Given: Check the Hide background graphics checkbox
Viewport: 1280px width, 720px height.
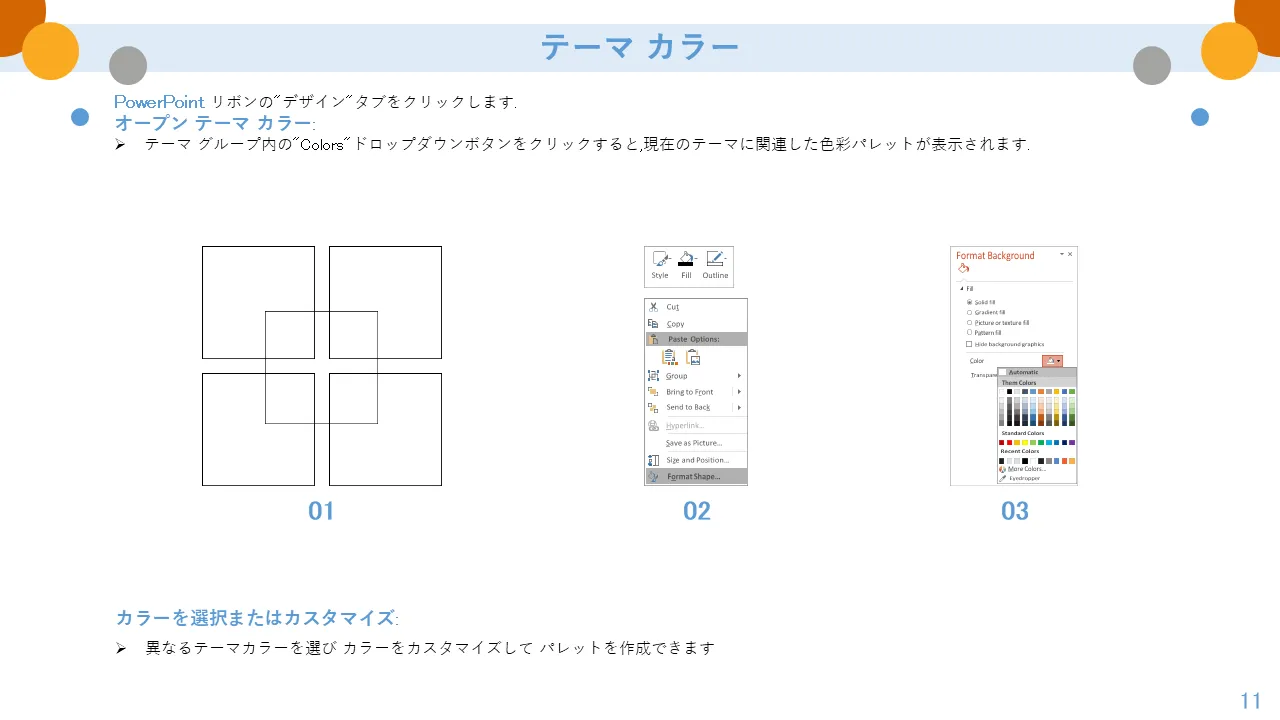Looking at the screenshot, I should tap(969, 344).
